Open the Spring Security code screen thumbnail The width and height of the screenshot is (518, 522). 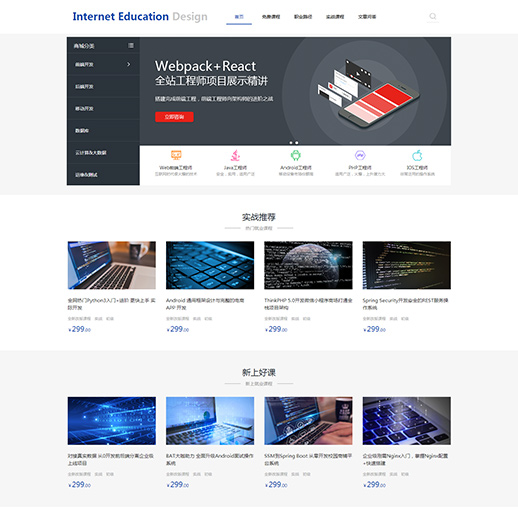point(407,265)
